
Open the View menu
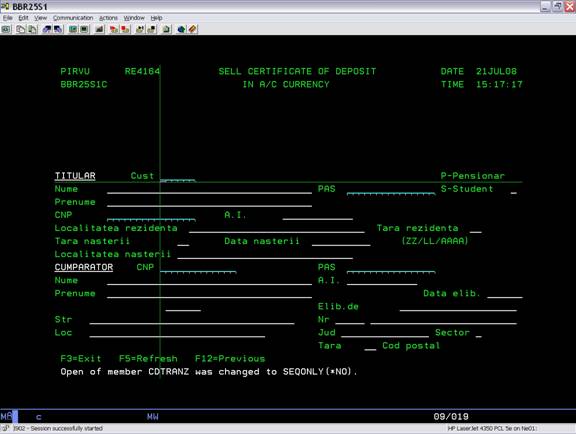click(x=40, y=18)
